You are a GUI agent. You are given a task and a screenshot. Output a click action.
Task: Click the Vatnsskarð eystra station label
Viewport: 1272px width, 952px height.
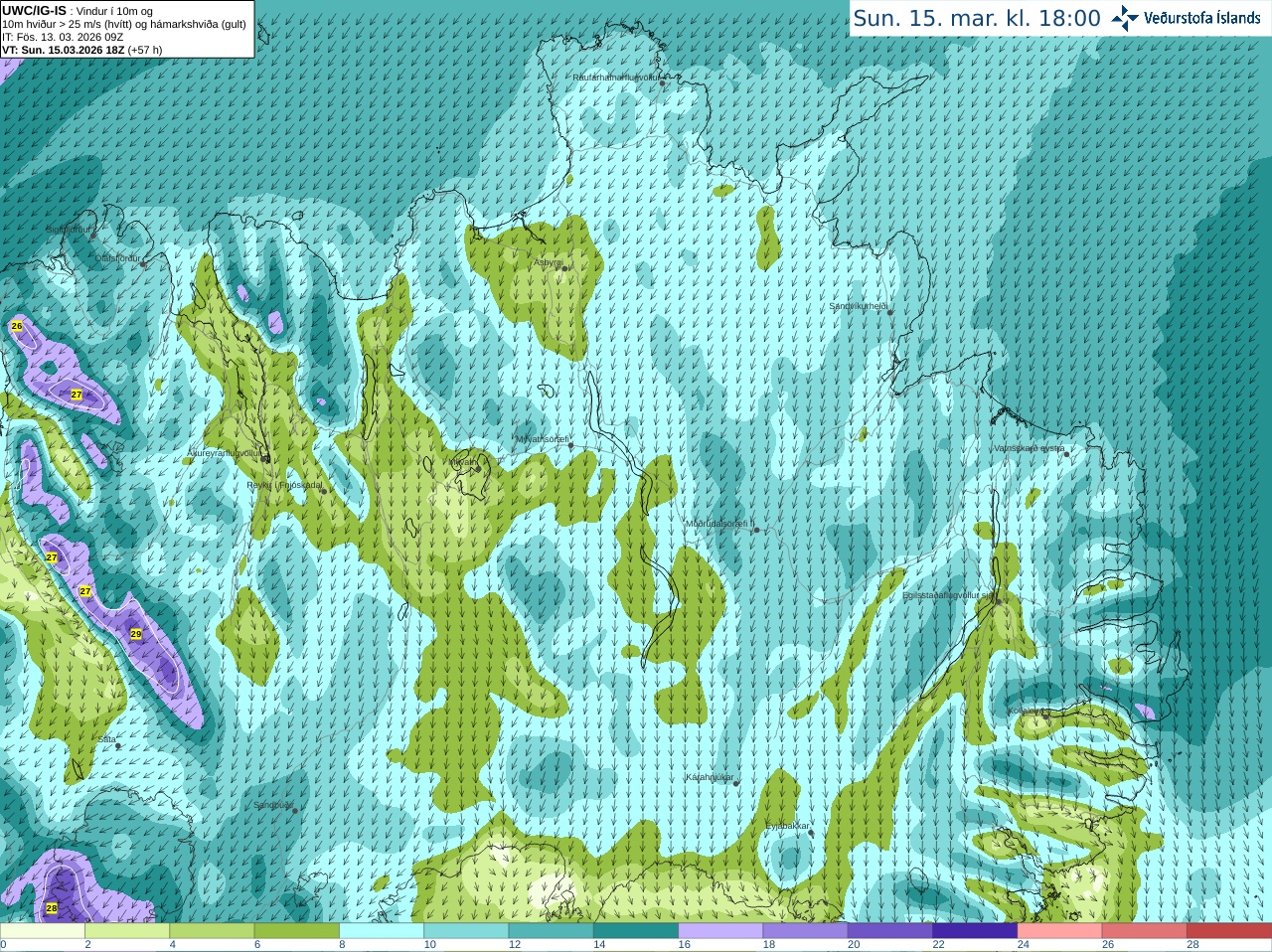[1029, 448]
